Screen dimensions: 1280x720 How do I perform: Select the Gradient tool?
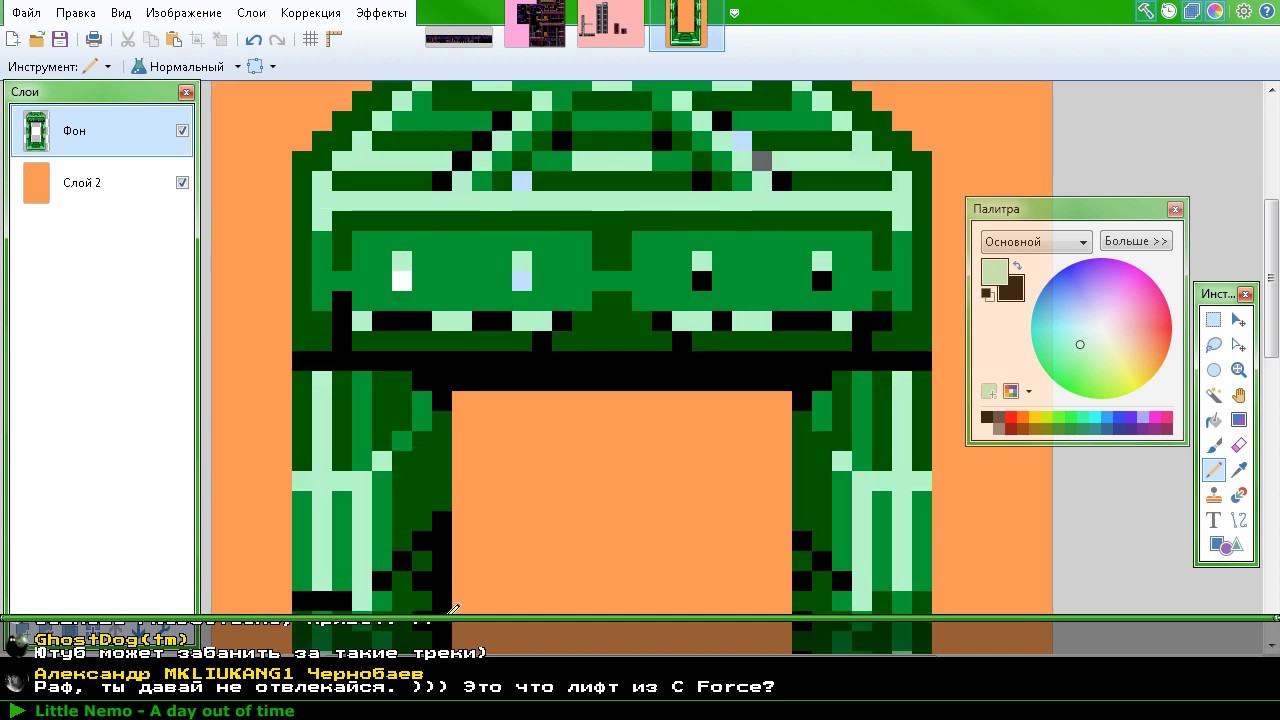pos(1239,420)
